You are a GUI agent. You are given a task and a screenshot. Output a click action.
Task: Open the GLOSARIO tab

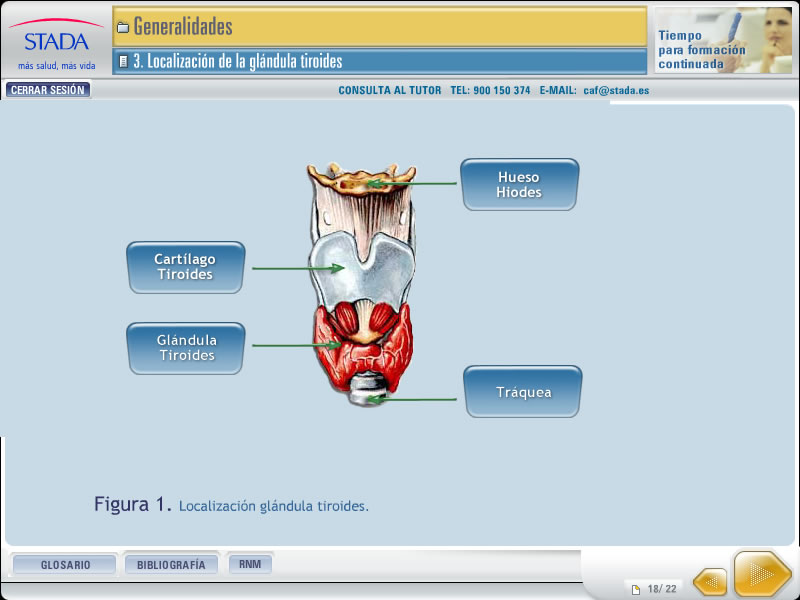coord(65,565)
